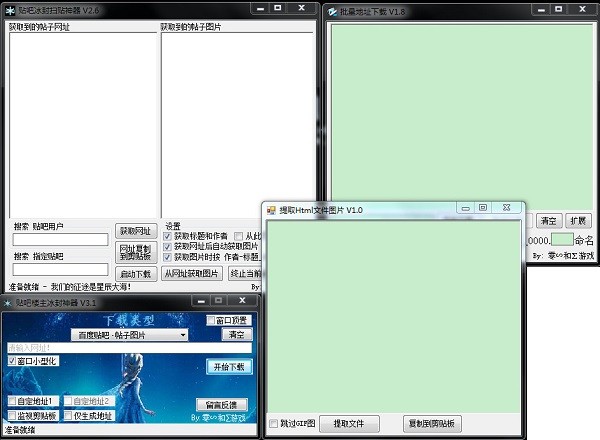Click the green box beside 命名
Image resolution: width=600 pixels, height=440 pixels.
tap(562, 240)
